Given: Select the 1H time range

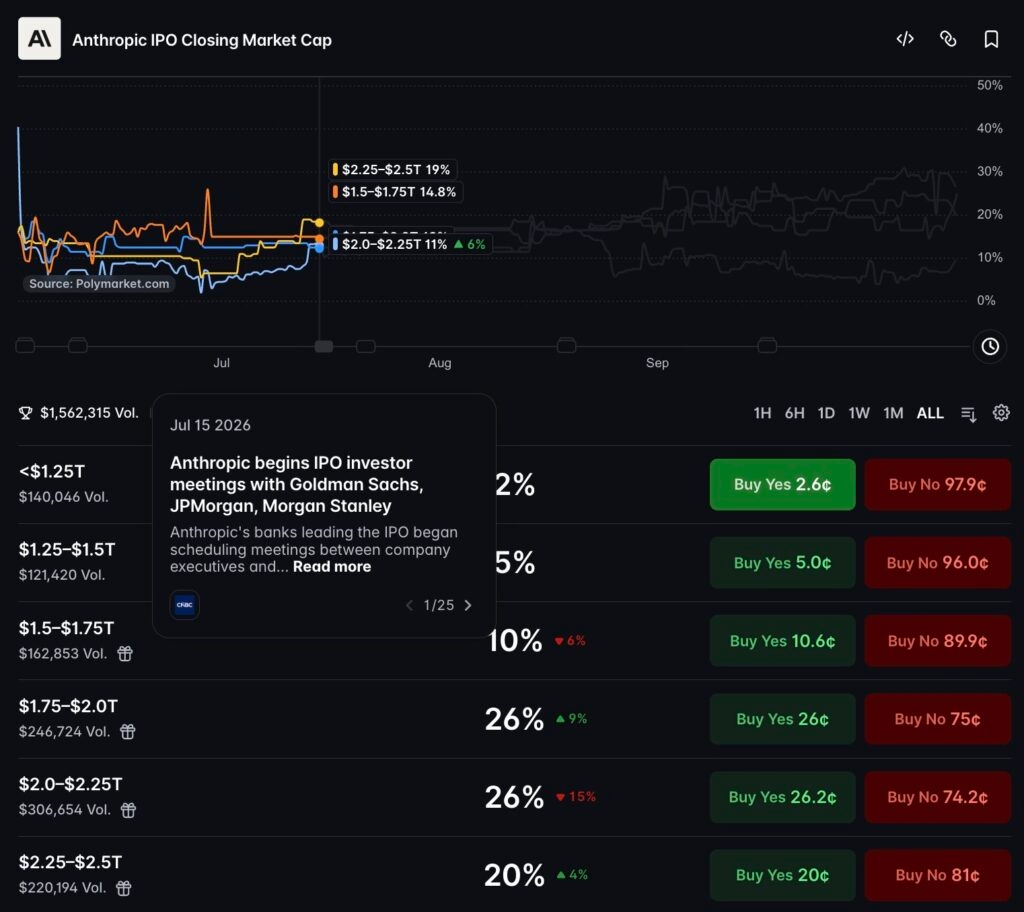Looking at the screenshot, I should (762, 414).
